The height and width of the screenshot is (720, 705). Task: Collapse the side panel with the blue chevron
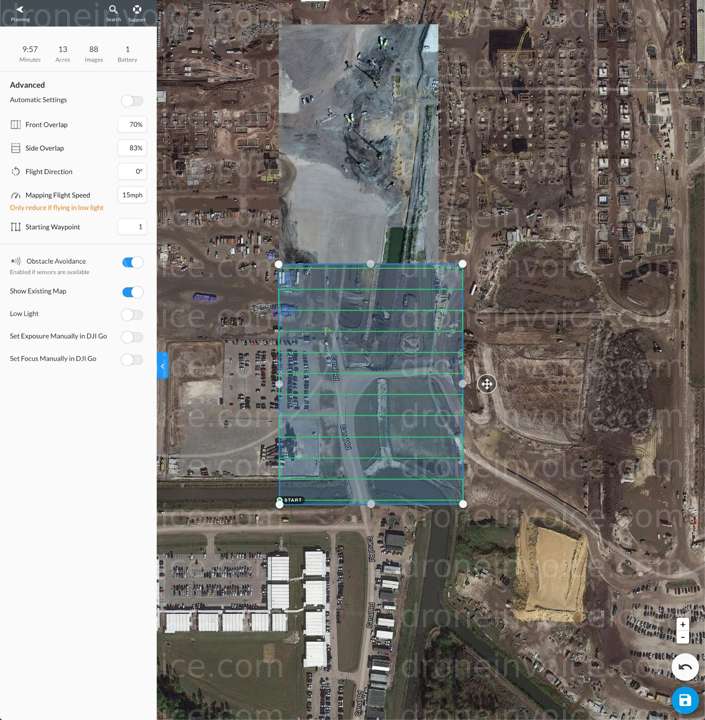pos(163,366)
